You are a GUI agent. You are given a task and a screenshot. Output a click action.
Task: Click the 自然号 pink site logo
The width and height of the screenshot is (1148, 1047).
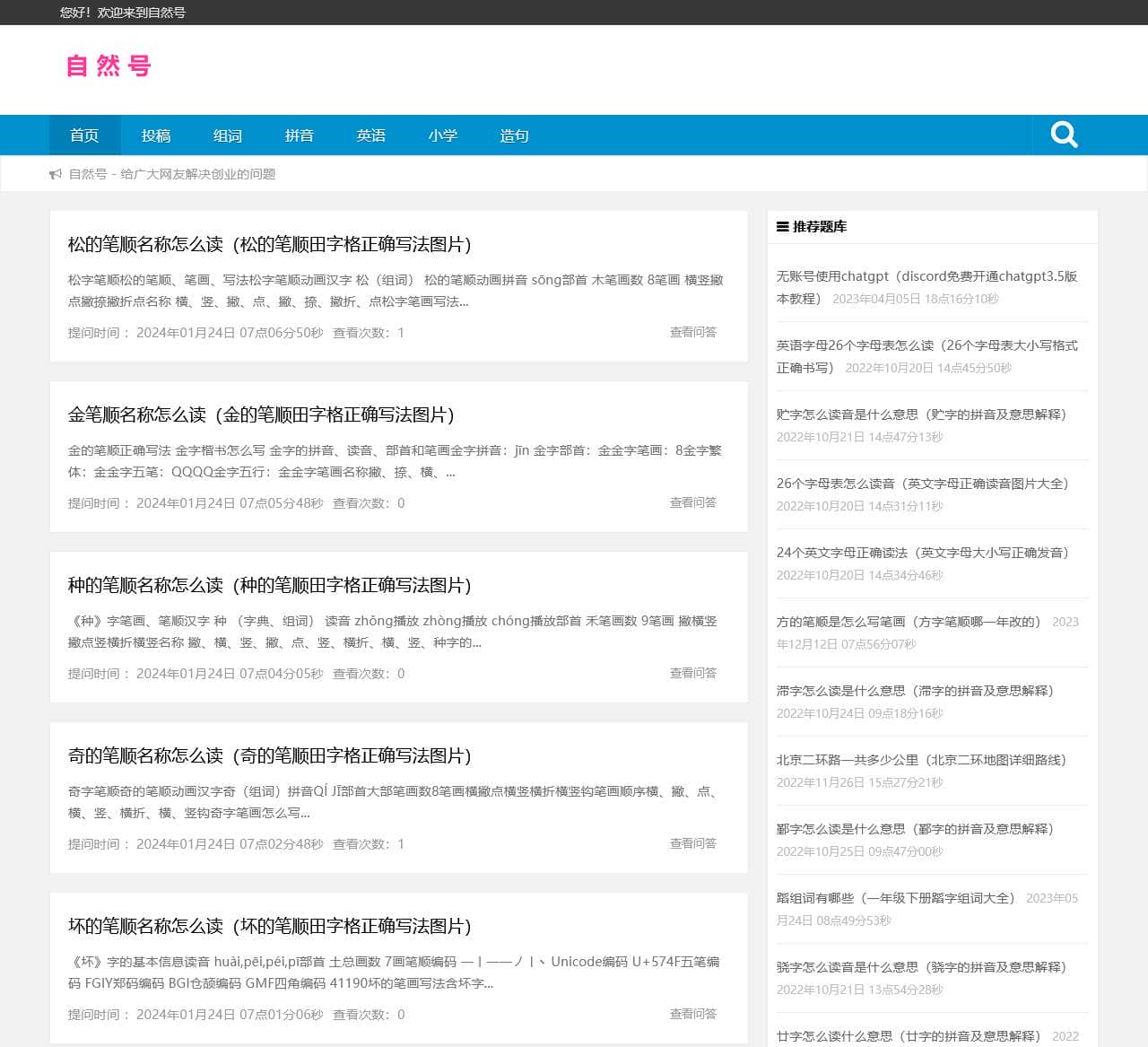click(x=109, y=66)
